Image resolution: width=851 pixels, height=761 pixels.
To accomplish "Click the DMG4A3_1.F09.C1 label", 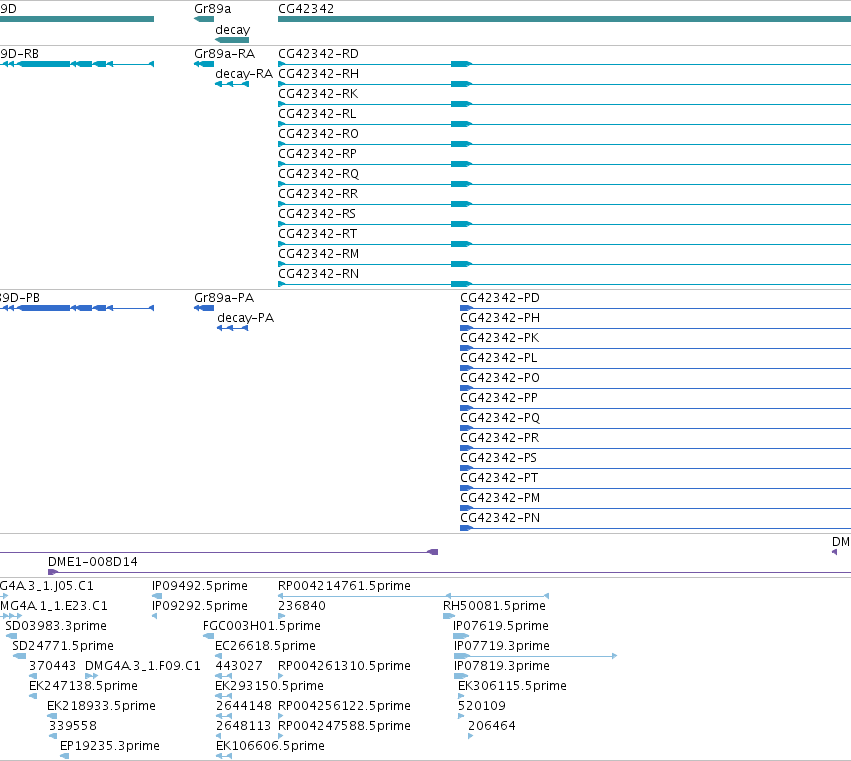I will pyautogui.click(x=143, y=667).
